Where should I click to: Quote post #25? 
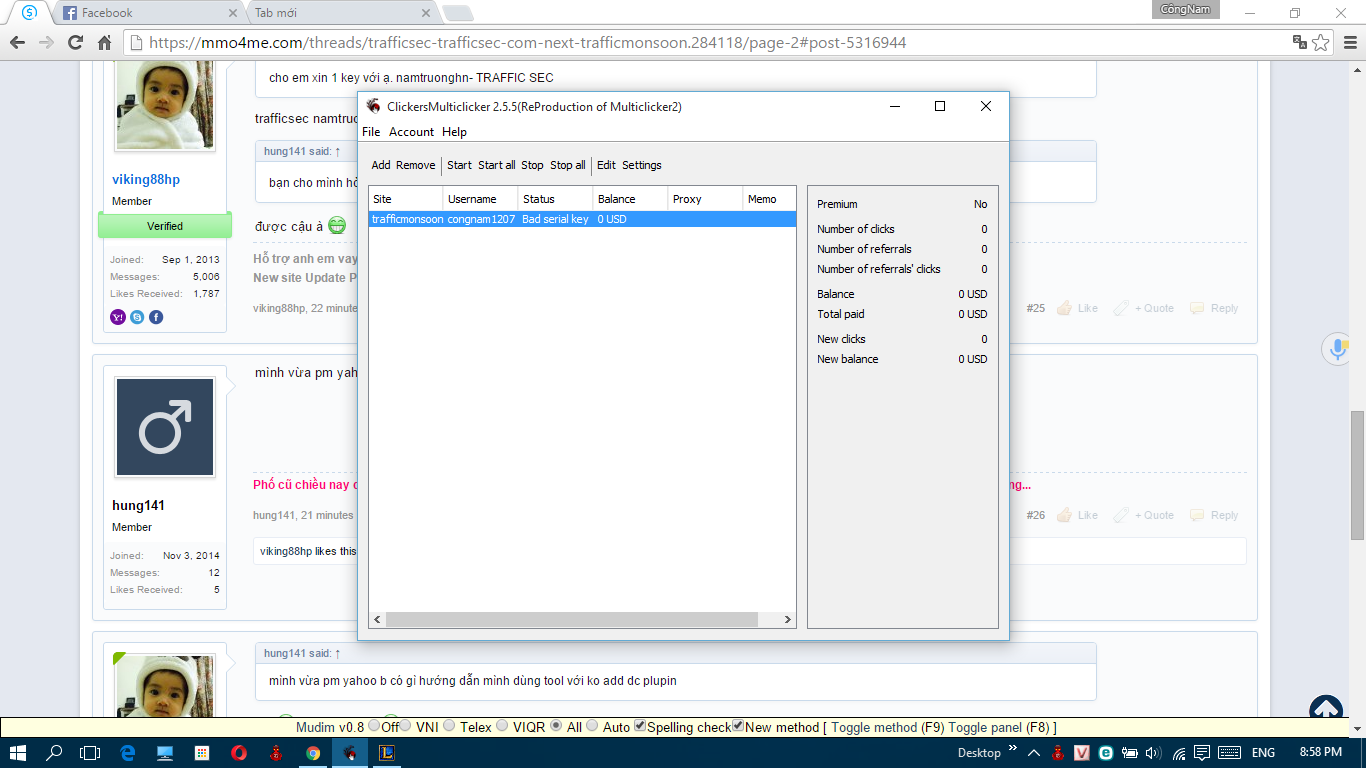click(1144, 308)
